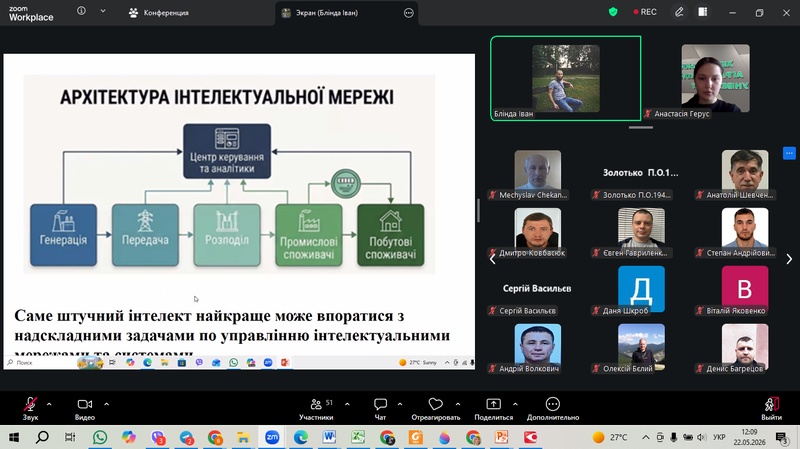Click the annotation pencil icon in title bar
The height and width of the screenshot is (449, 800).
pos(679,12)
